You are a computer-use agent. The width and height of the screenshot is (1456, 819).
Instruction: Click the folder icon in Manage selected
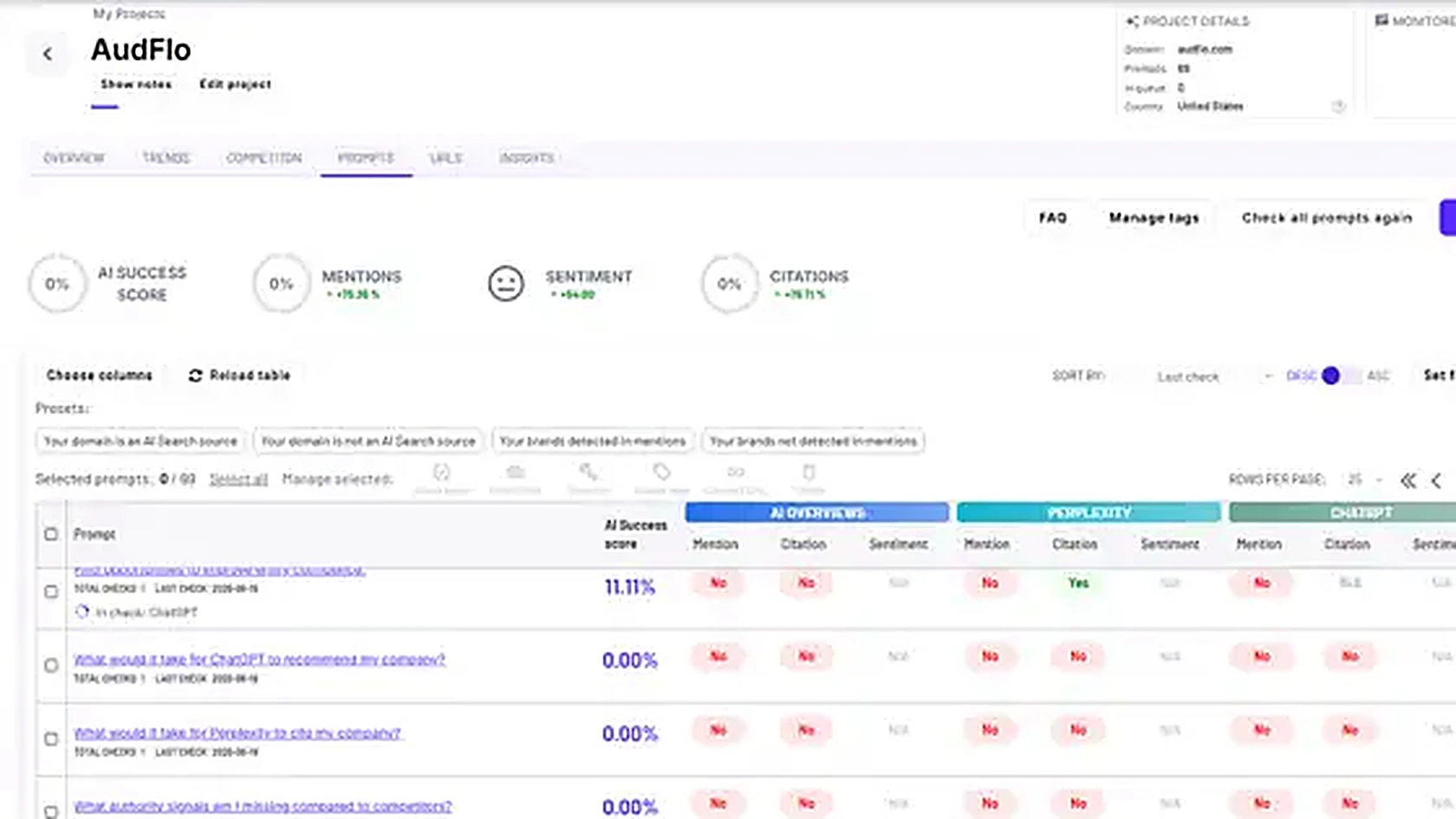pos(516,472)
